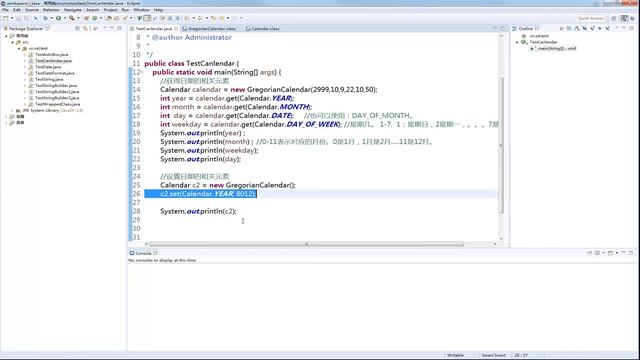Screen dimensions: 640x360
Task: Click the New Java Class green icon
Action: tap(94, 18)
